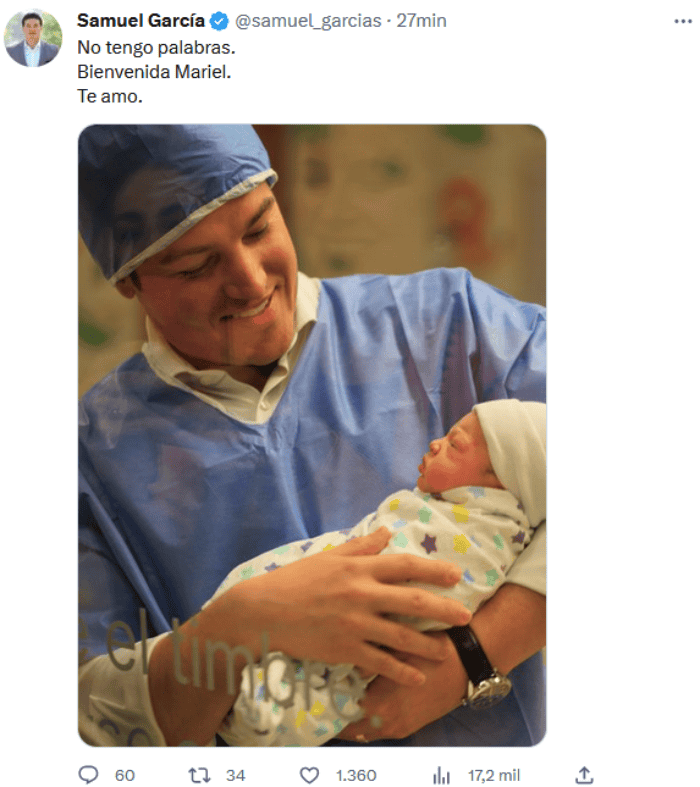Expand the photo of the man holding a baby
The height and width of the screenshot is (787, 700).
pyautogui.click(x=312, y=435)
